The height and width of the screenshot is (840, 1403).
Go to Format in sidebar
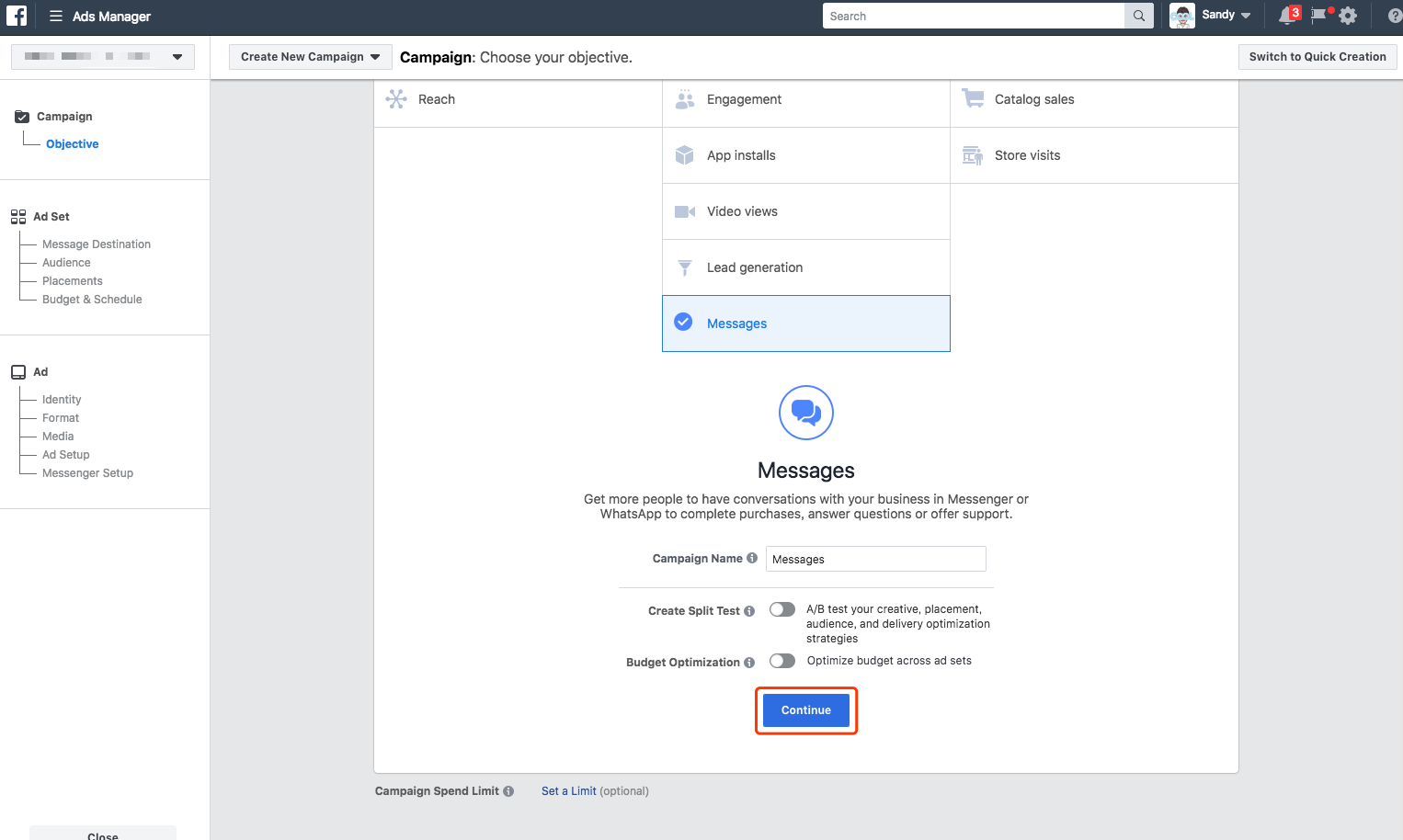coord(61,418)
